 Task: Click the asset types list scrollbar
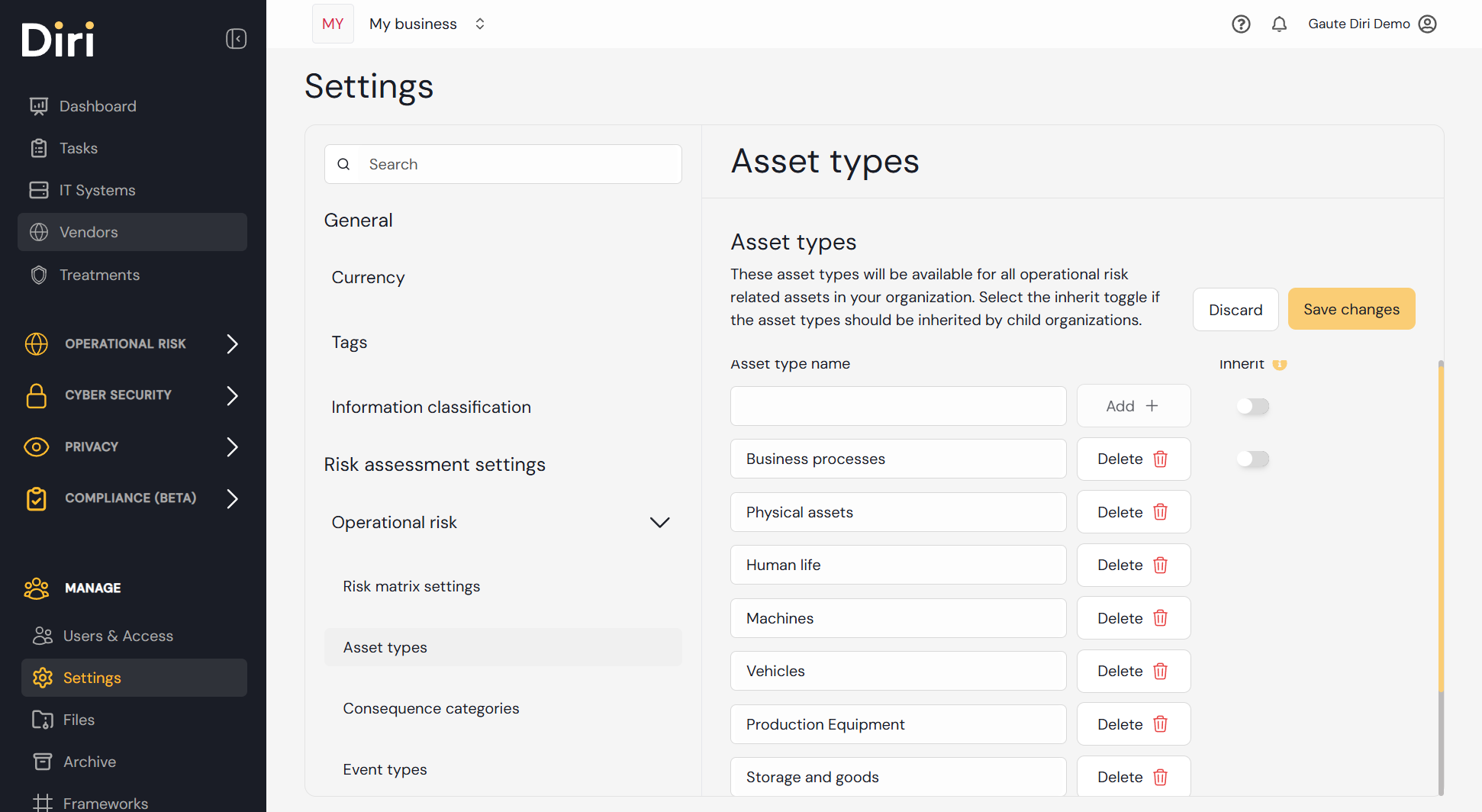click(1441, 527)
